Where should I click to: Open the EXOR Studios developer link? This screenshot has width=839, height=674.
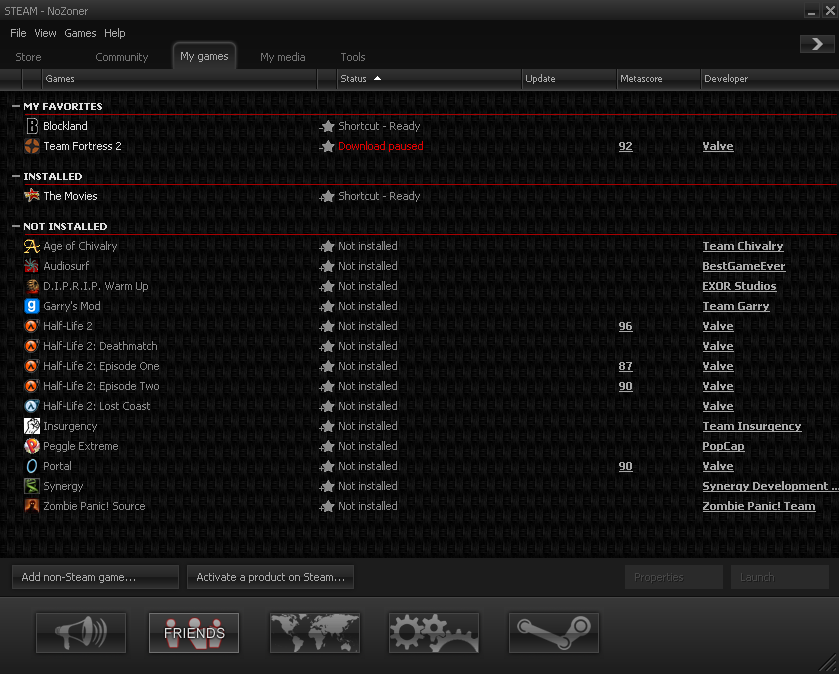[x=739, y=286]
